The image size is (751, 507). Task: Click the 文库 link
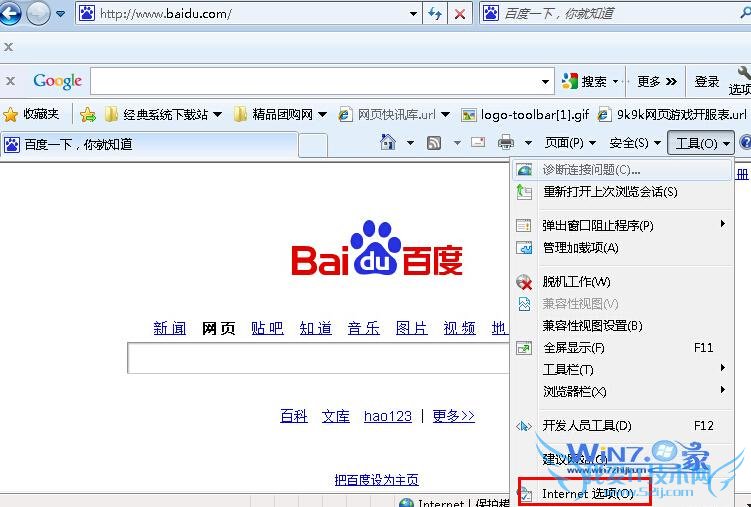336,416
